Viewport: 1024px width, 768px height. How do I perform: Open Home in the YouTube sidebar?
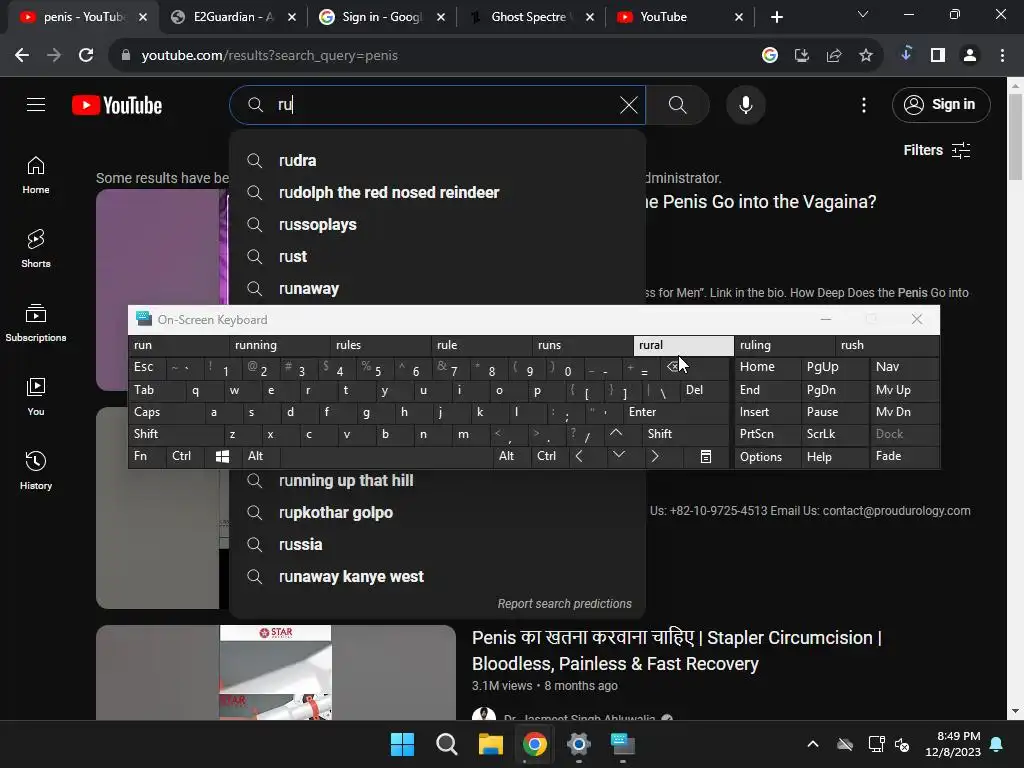tap(36, 175)
